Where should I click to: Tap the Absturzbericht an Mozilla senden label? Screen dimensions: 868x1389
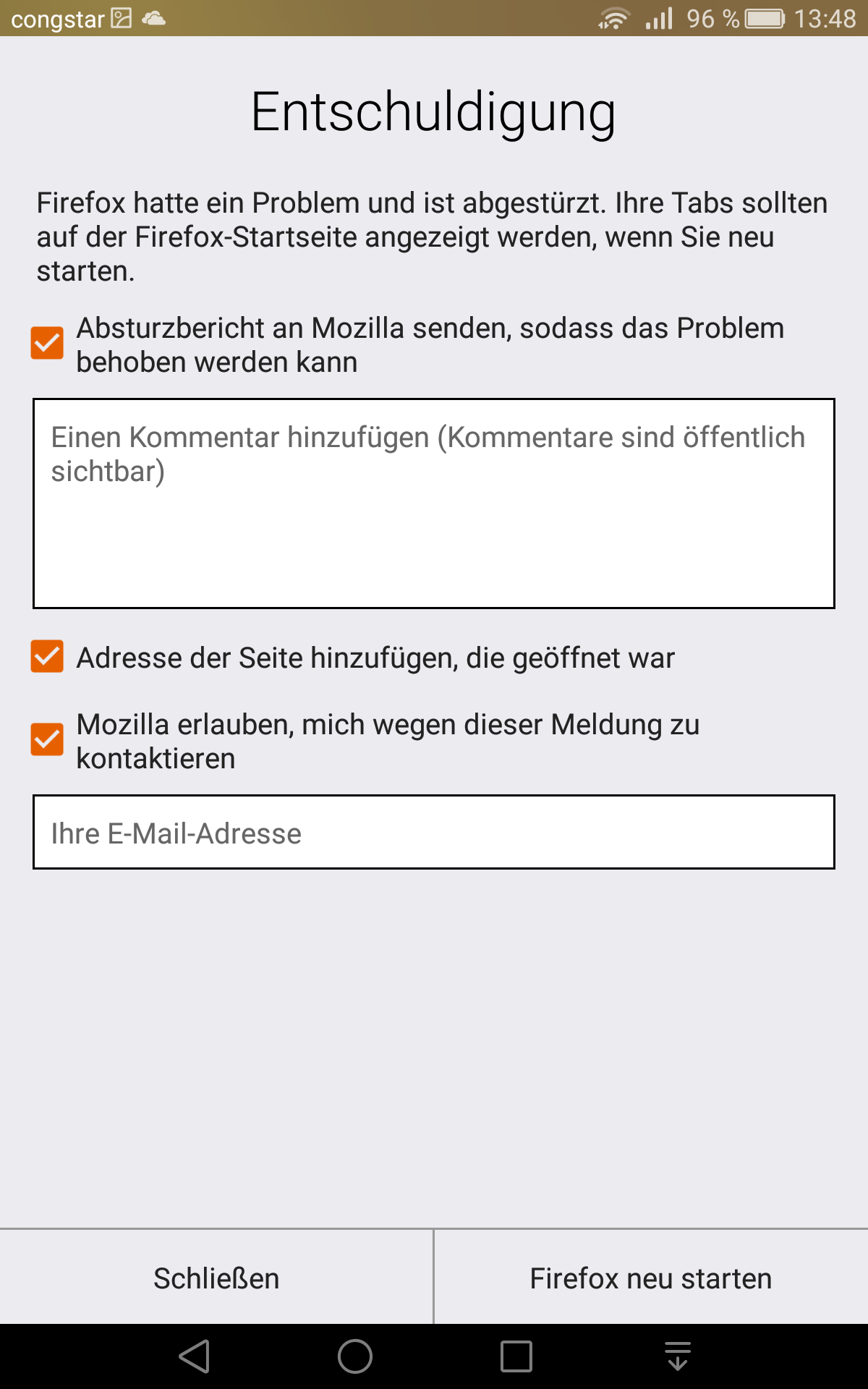point(430,345)
